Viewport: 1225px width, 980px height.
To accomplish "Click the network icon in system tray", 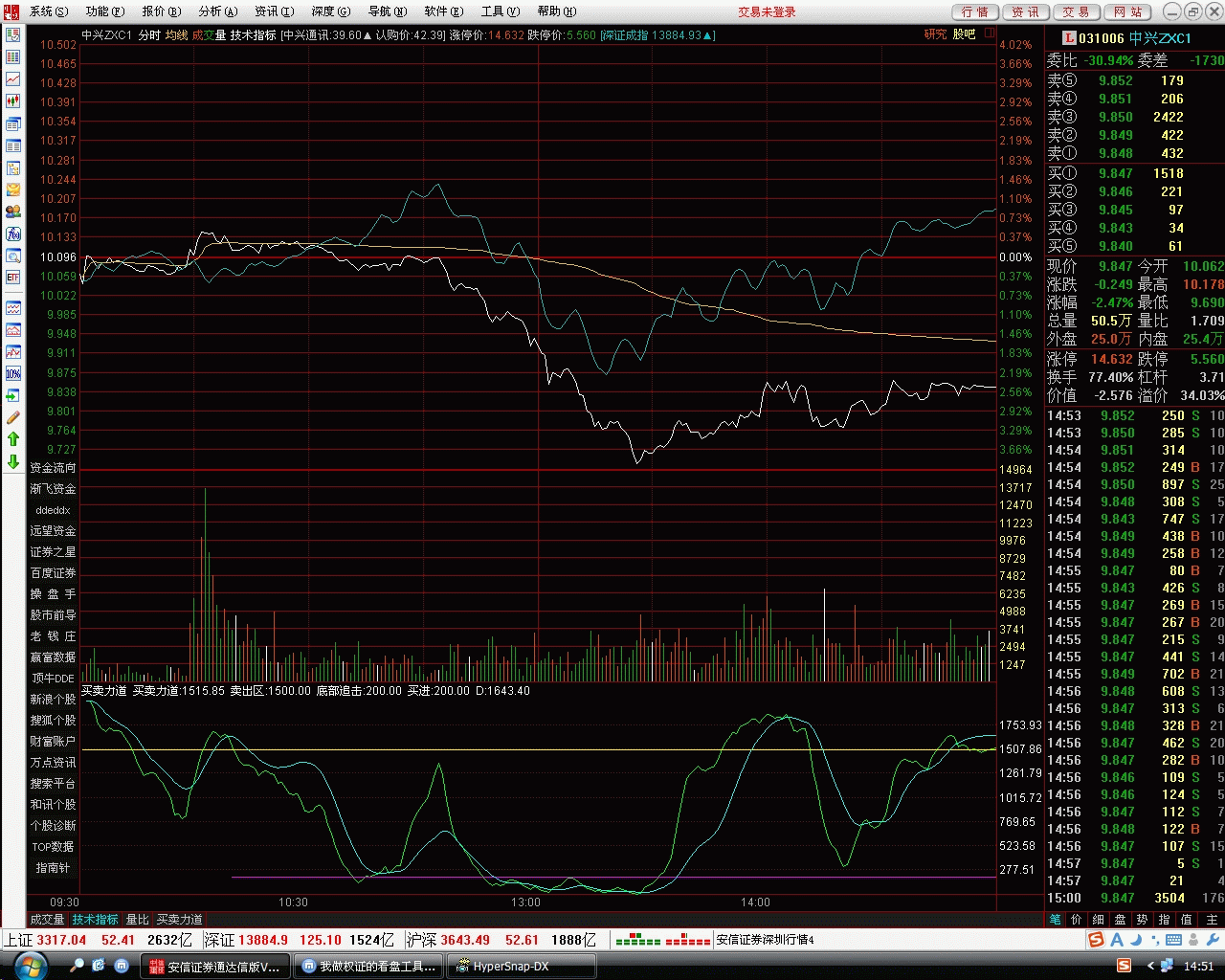I will (x=1167, y=966).
